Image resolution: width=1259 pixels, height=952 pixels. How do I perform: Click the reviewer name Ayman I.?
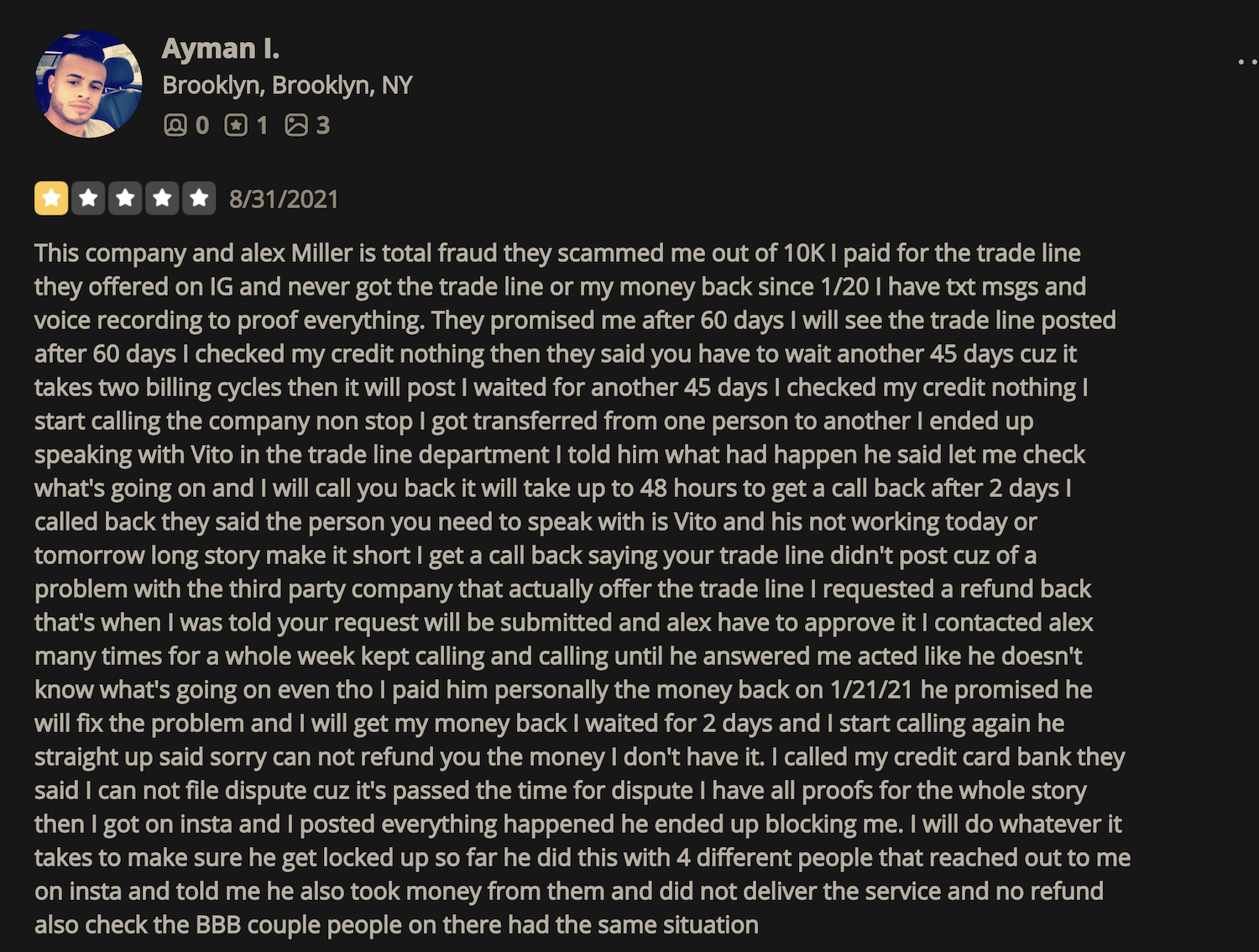[220, 49]
